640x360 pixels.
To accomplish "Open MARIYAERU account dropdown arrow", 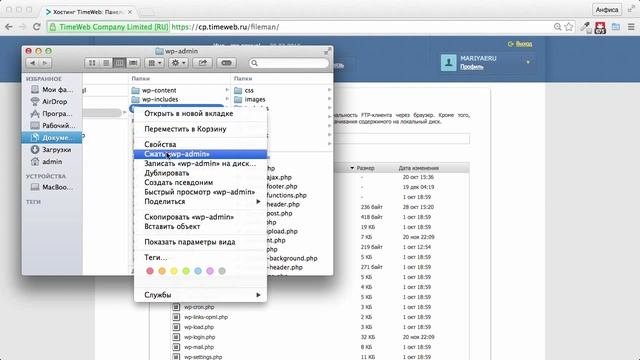I will click(528, 62).
